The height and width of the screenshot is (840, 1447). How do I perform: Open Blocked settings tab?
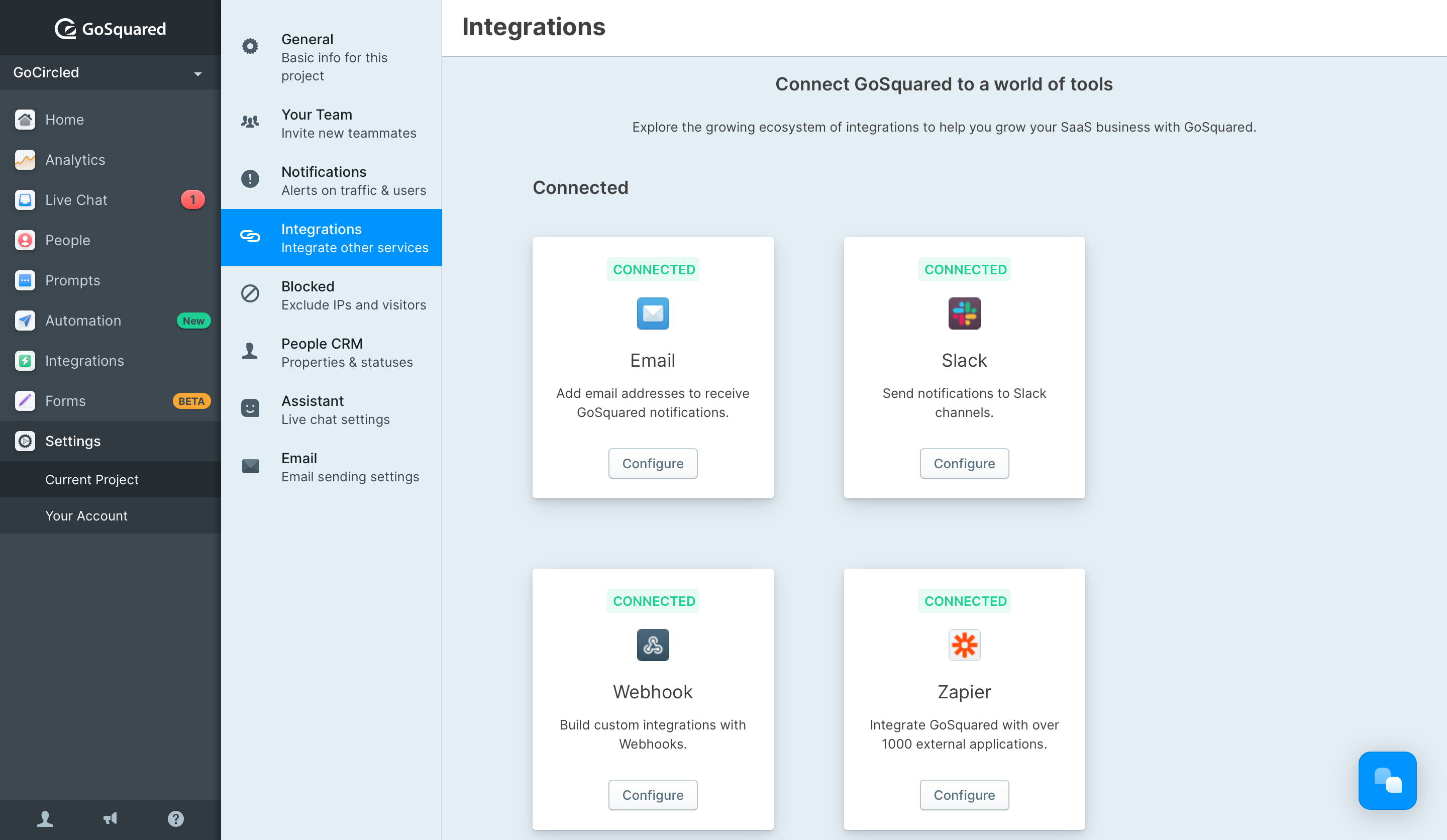tap(331, 295)
